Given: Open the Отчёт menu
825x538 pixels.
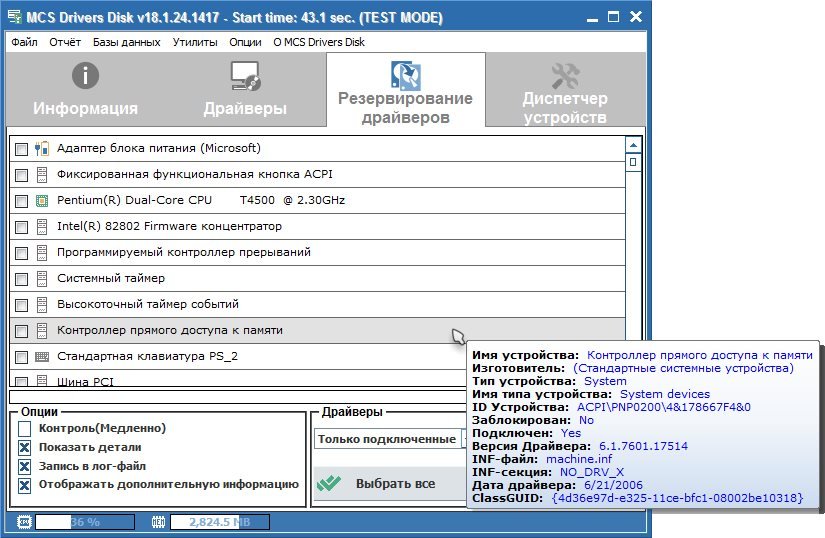Looking at the screenshot, I should coord(65,42).
